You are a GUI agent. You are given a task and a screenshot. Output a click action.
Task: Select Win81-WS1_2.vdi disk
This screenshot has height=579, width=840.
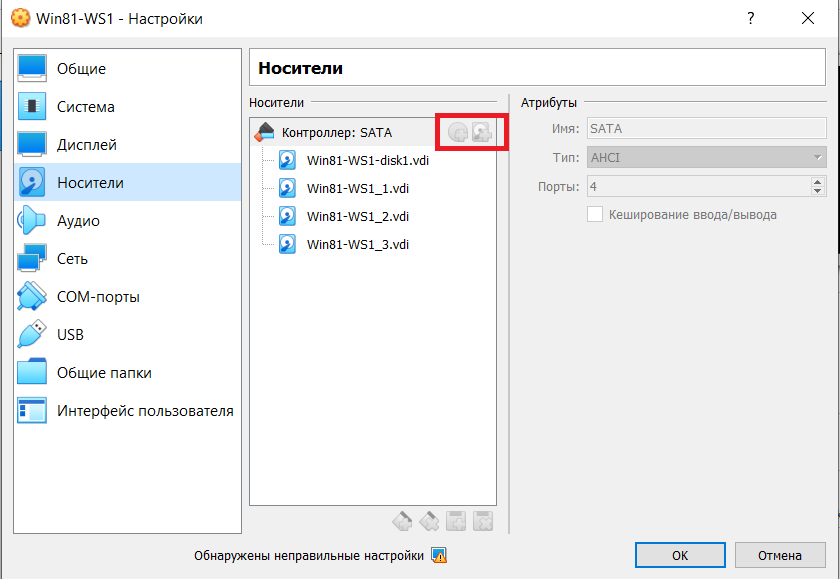(357, 216)
